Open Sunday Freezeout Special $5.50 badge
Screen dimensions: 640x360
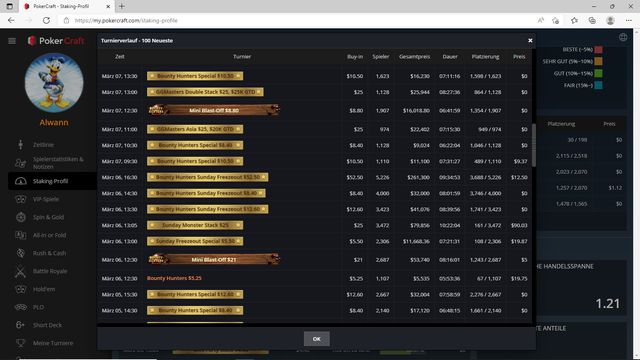(x=195, y=241)
